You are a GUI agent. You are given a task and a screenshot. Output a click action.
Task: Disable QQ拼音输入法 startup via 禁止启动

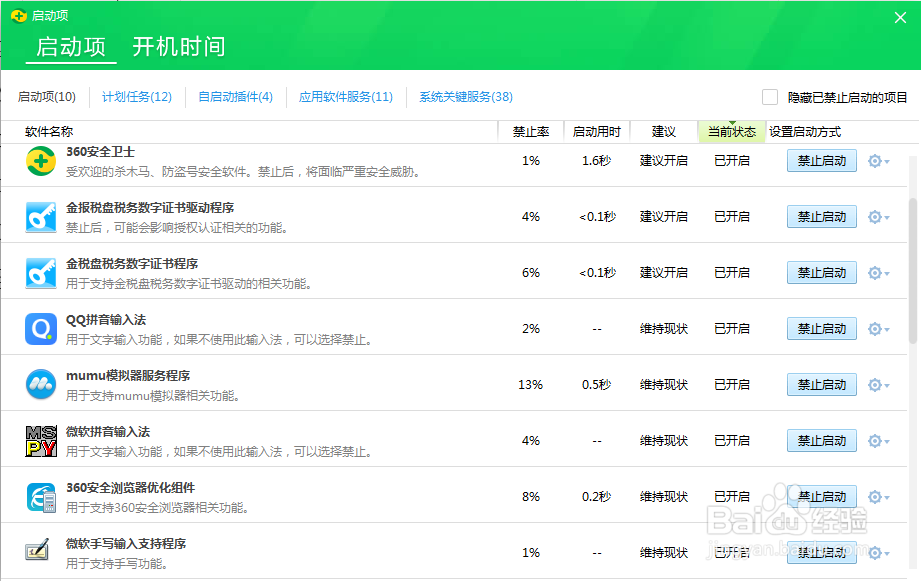point(822,329)
